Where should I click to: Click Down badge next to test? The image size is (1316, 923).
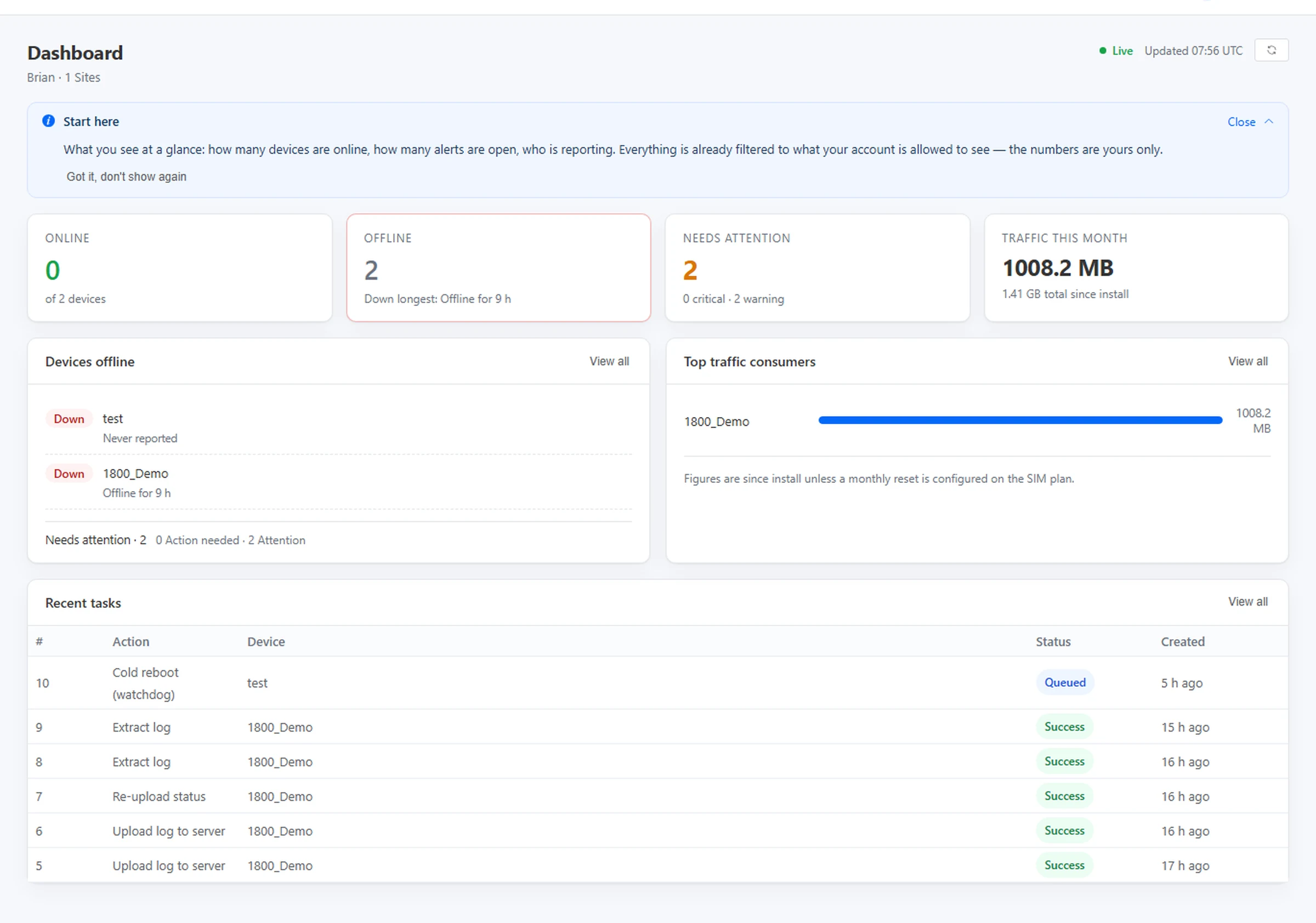point(69,419)
